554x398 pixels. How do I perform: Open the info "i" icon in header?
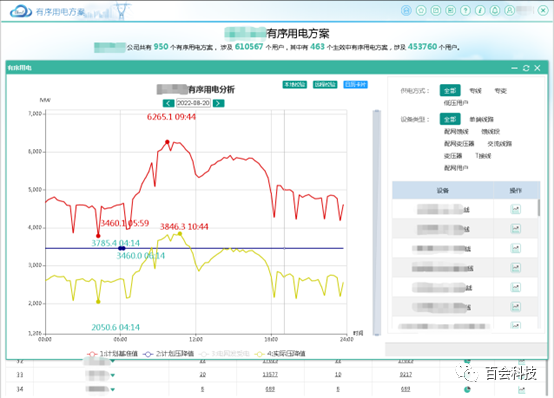(x=480, y=11)
